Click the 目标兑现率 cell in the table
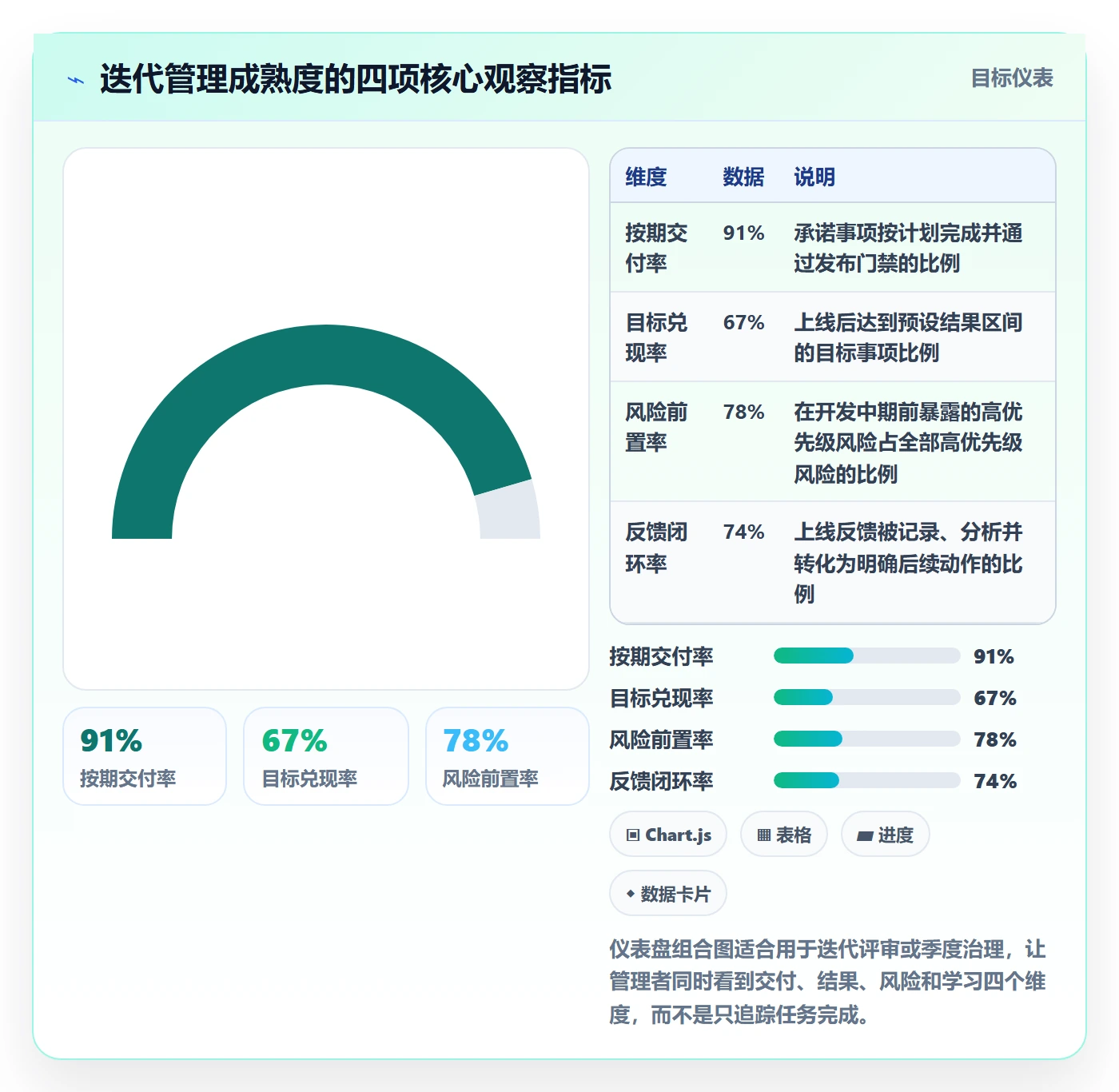The height and width of the screenshot is (1092, 1119). 656,337
